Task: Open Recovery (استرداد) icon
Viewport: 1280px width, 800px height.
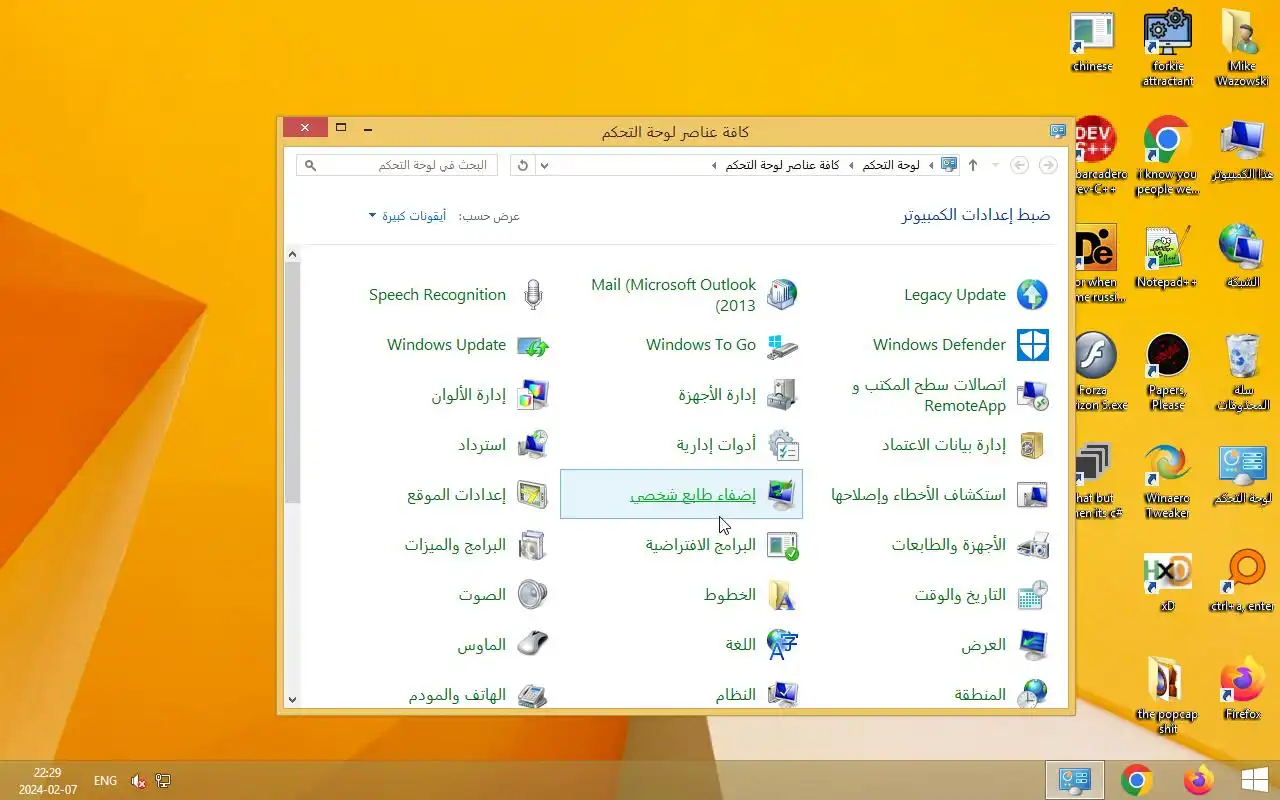Action: pos(533,445)
